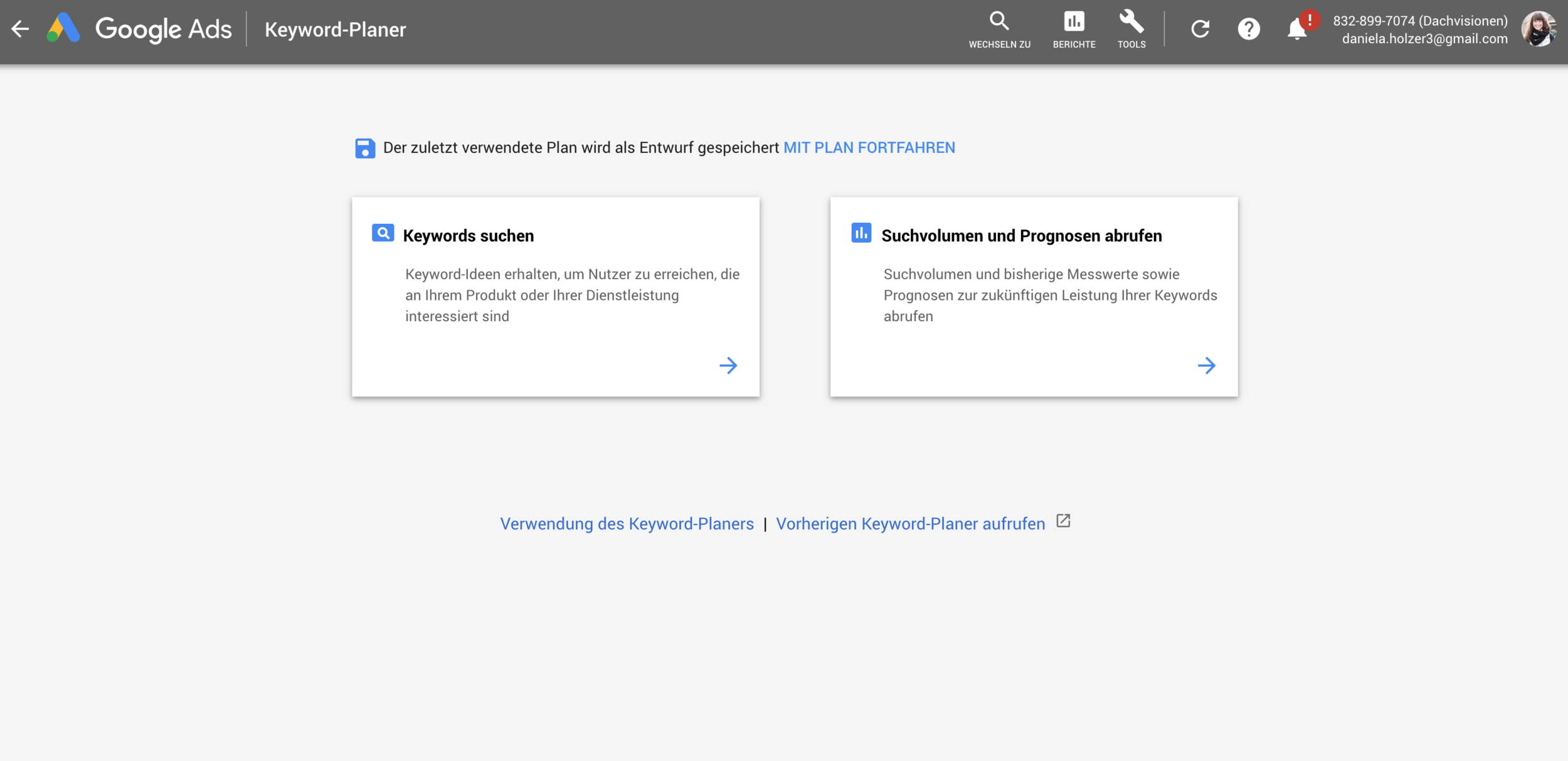Select Suchvolumen und Prognosen abrufen title
The width and height of the screenshot is (1568, 761).
click(x=1021, y=236)
